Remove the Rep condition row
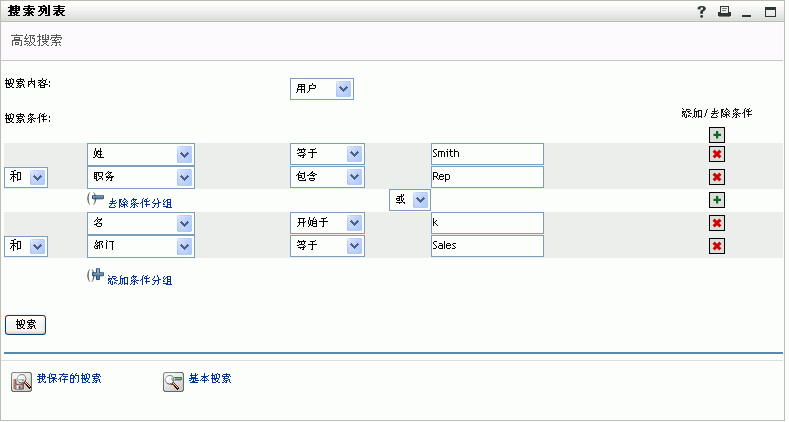Screen dimensions: 789x422 tap(717, 177)
